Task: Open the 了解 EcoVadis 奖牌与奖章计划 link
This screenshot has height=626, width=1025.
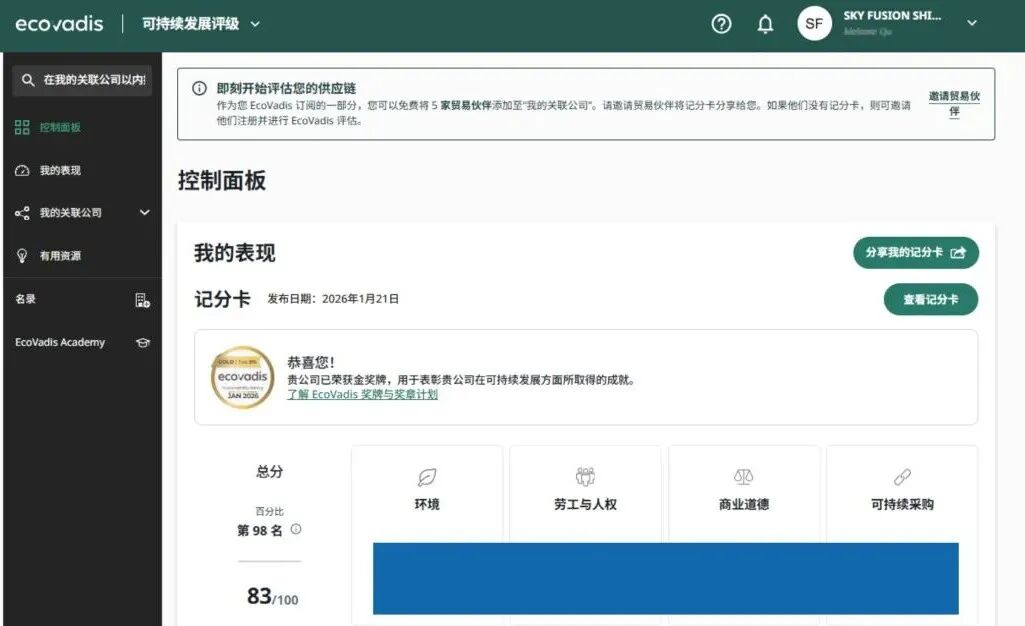Action: click(362, 395)
